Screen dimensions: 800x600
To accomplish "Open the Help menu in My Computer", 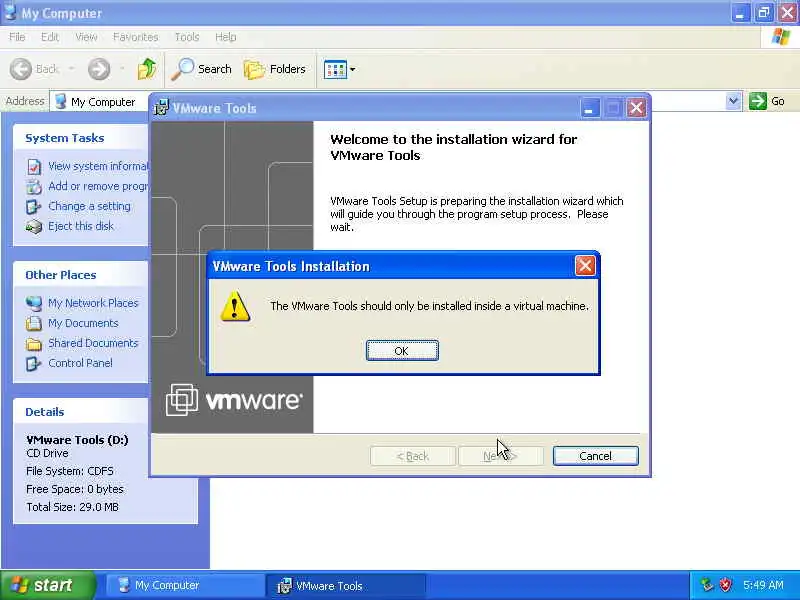I will [x=226, y=37].
